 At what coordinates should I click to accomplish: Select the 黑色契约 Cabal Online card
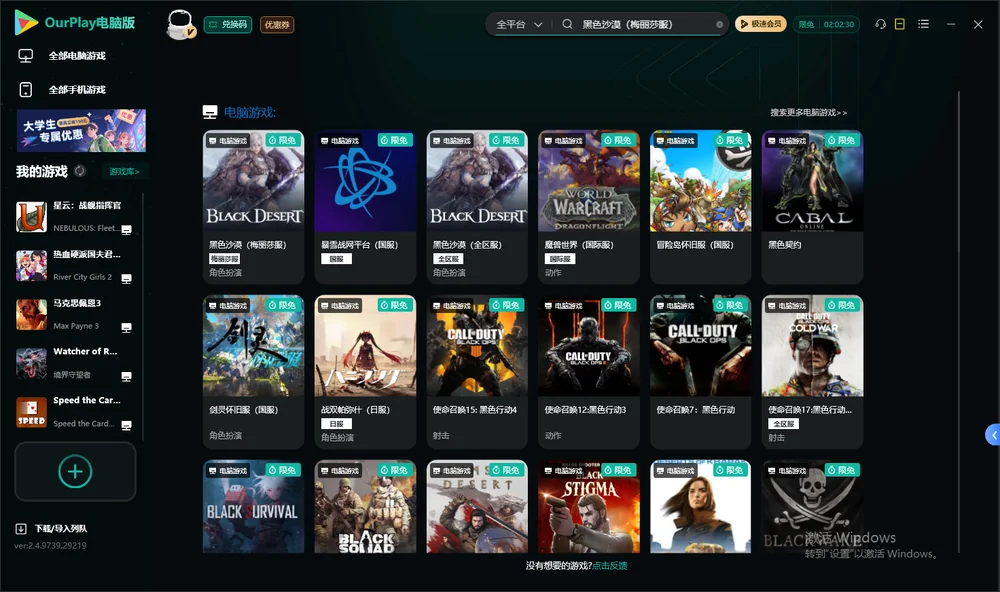pos(812,207)
